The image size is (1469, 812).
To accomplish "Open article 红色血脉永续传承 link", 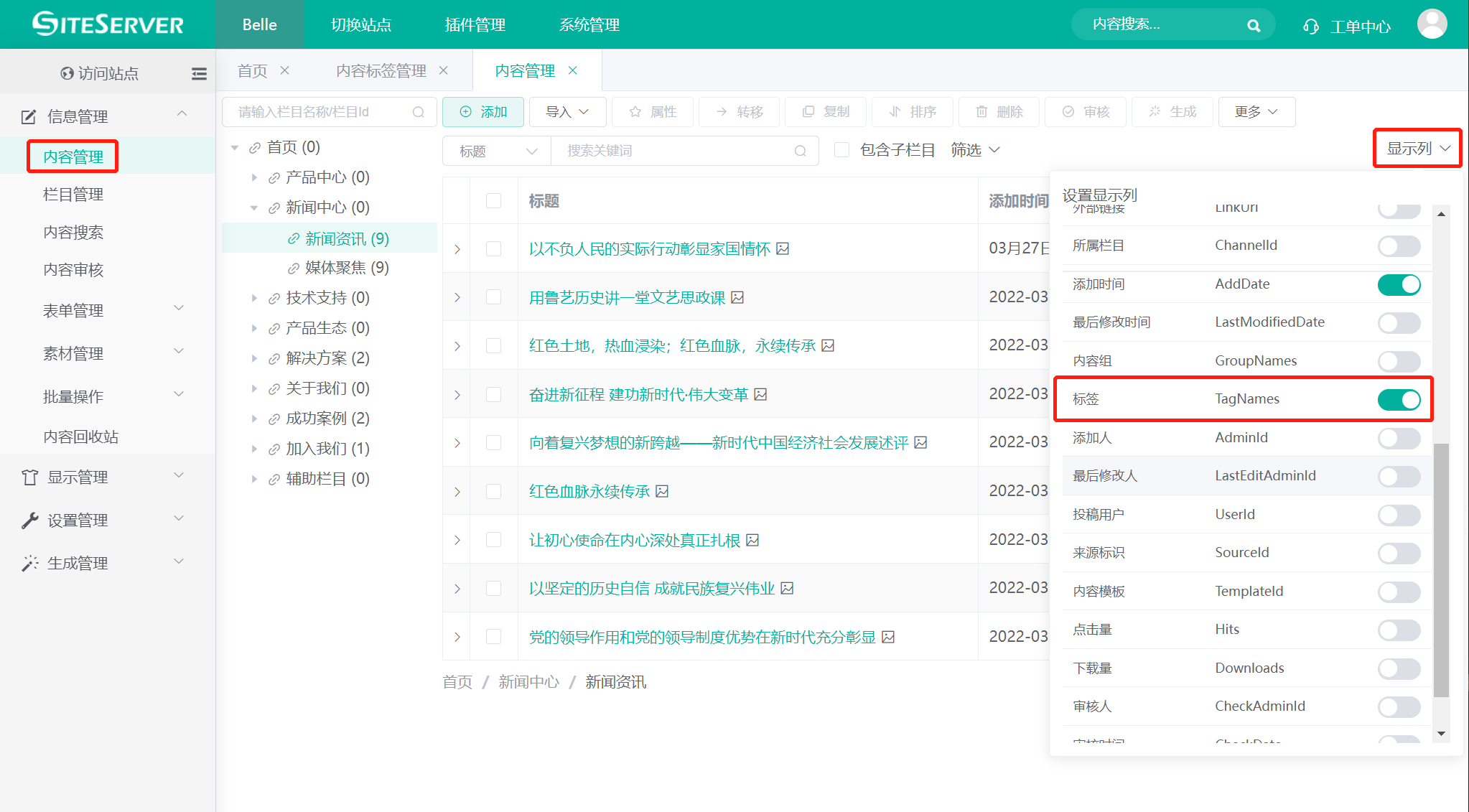I will click(589, 491).
